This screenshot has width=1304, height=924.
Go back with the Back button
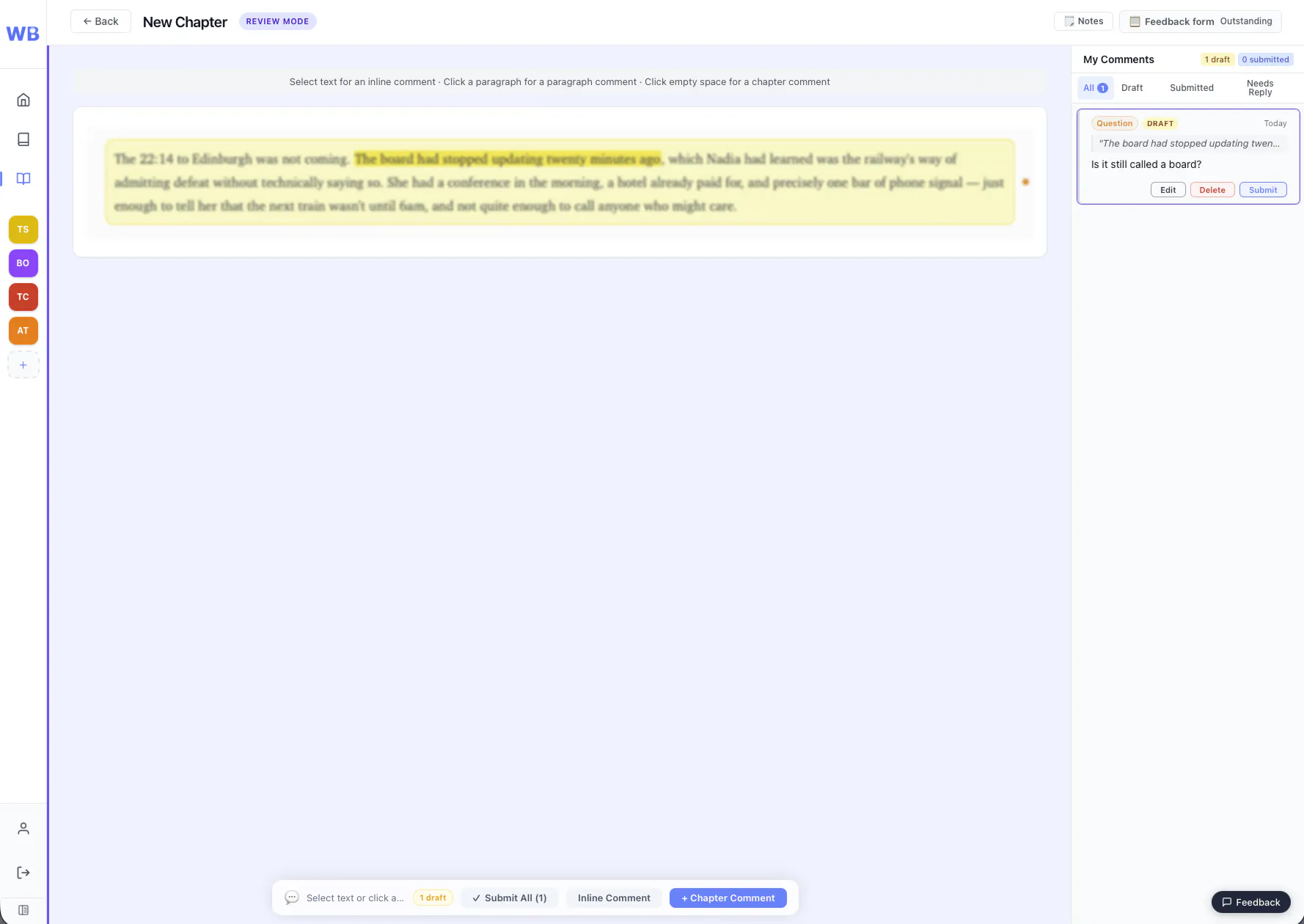point(100,21)
